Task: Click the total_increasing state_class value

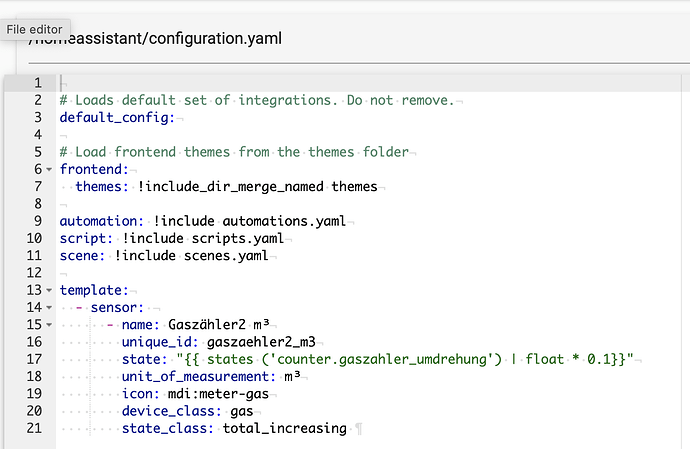Action: tap(285, 428)
